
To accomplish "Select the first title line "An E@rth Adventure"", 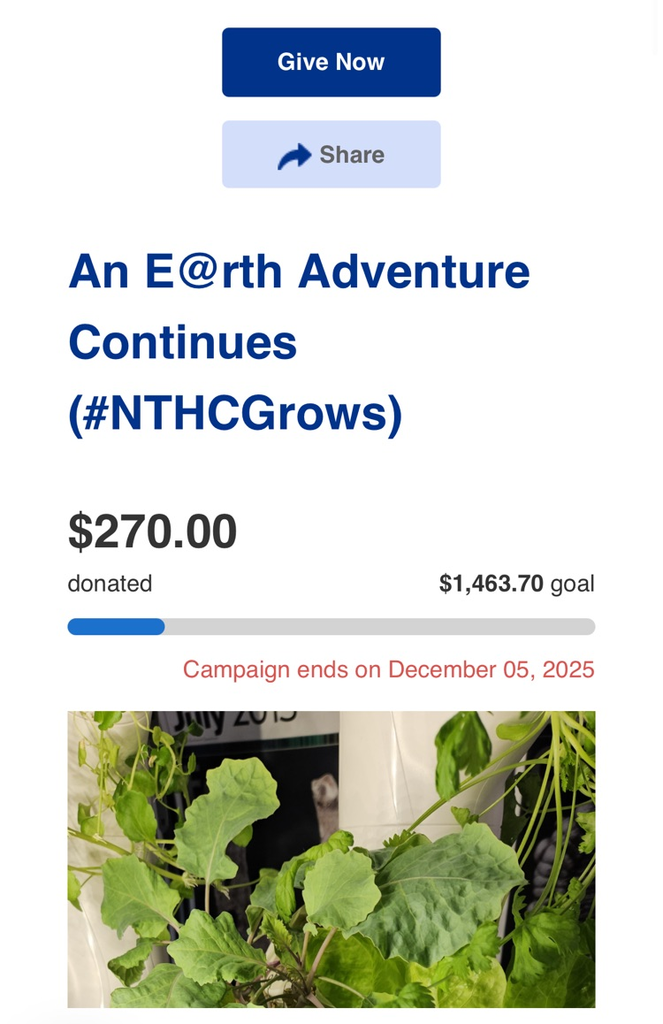I will click(x=298, y=272).
